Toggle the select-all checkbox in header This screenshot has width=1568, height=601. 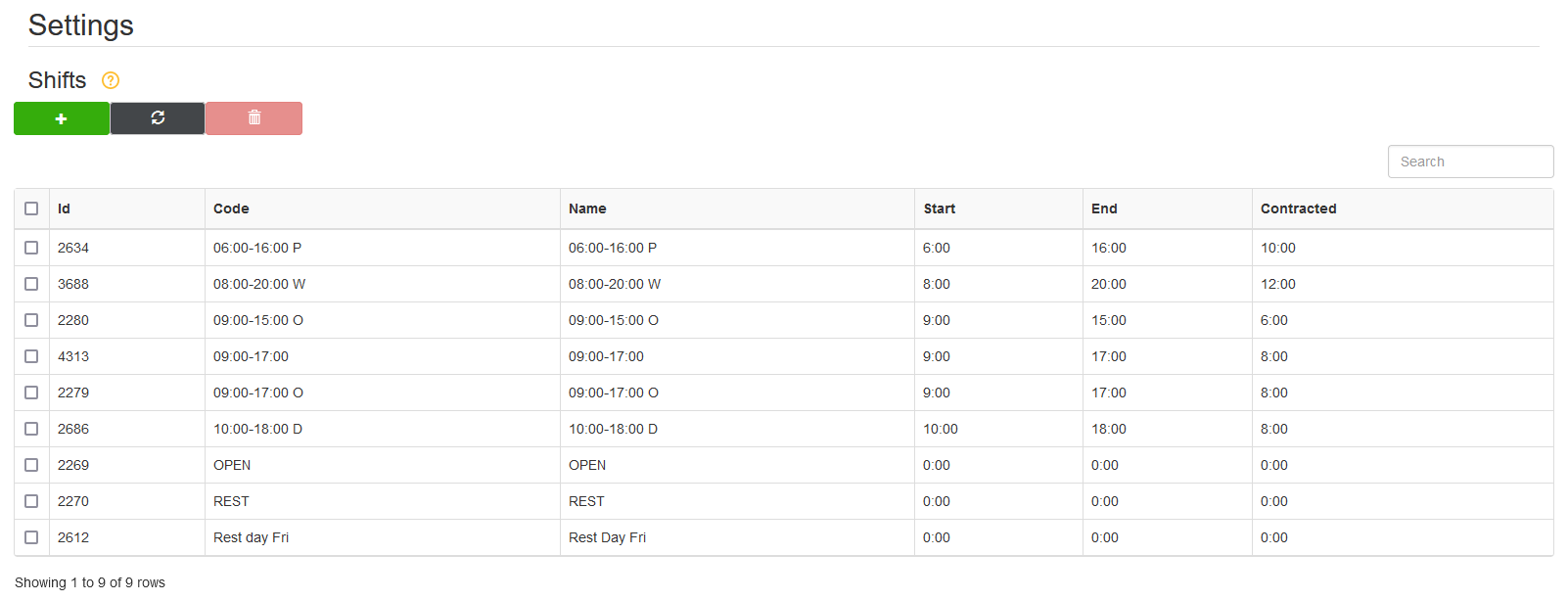click(31, 208)
